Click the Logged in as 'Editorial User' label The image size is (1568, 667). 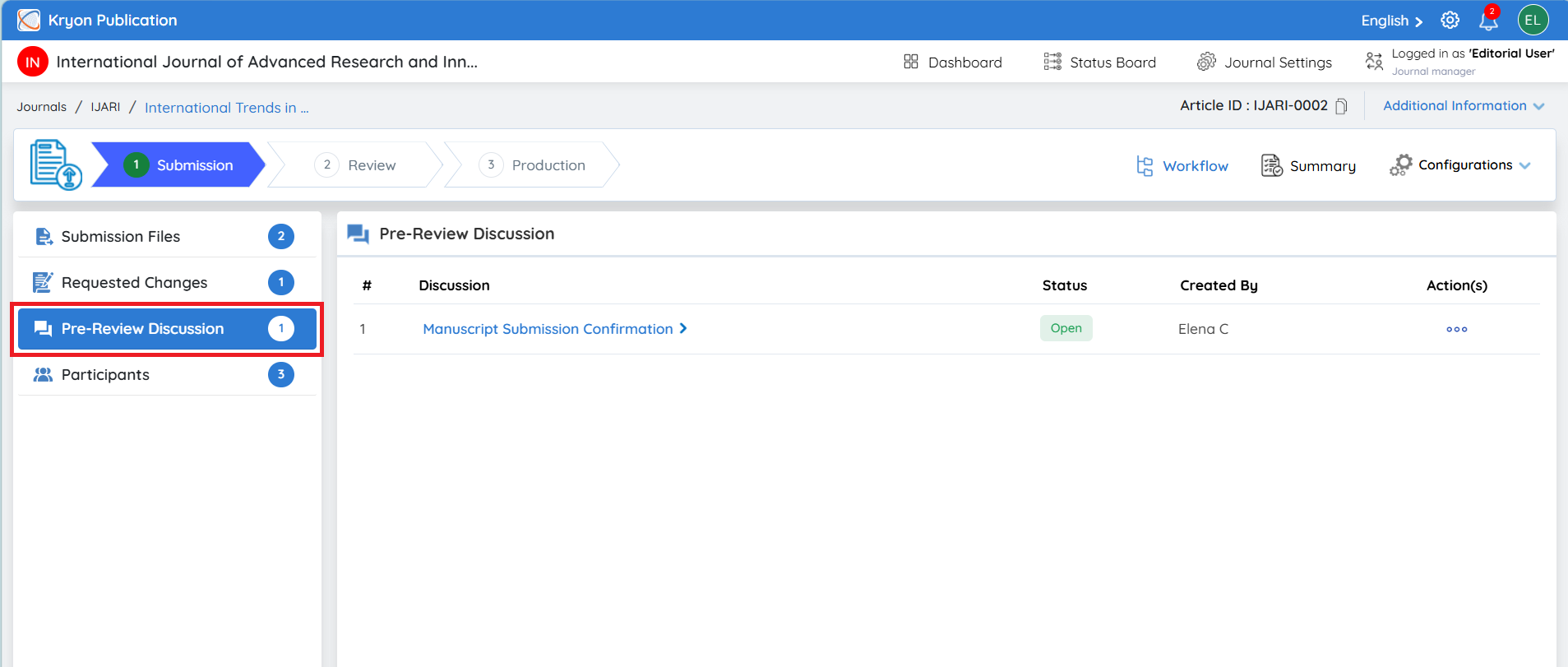1473,53
